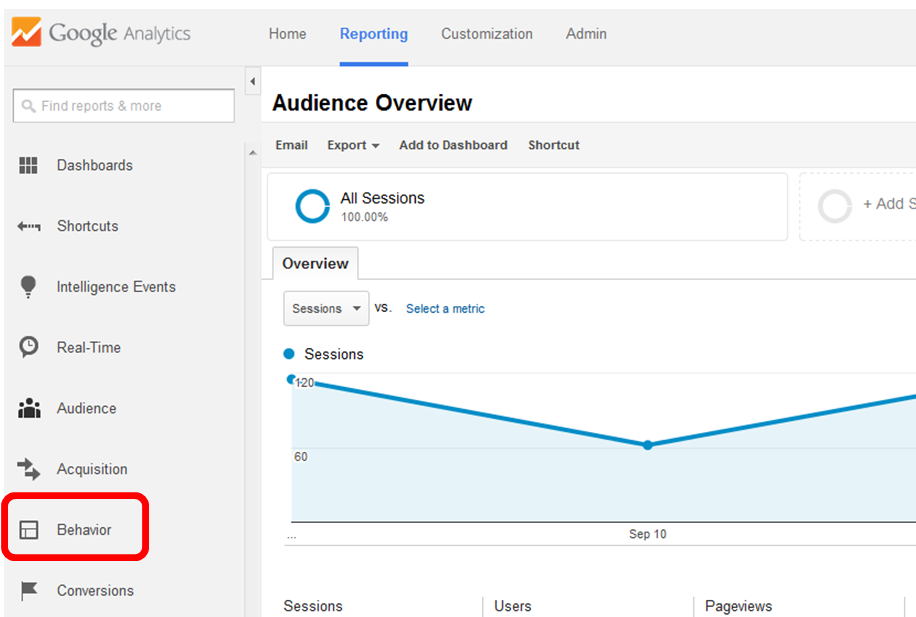This screenshot has height=617, width=916.
Task: Click the Add to Dashboard button
Action: pos(453,145)
